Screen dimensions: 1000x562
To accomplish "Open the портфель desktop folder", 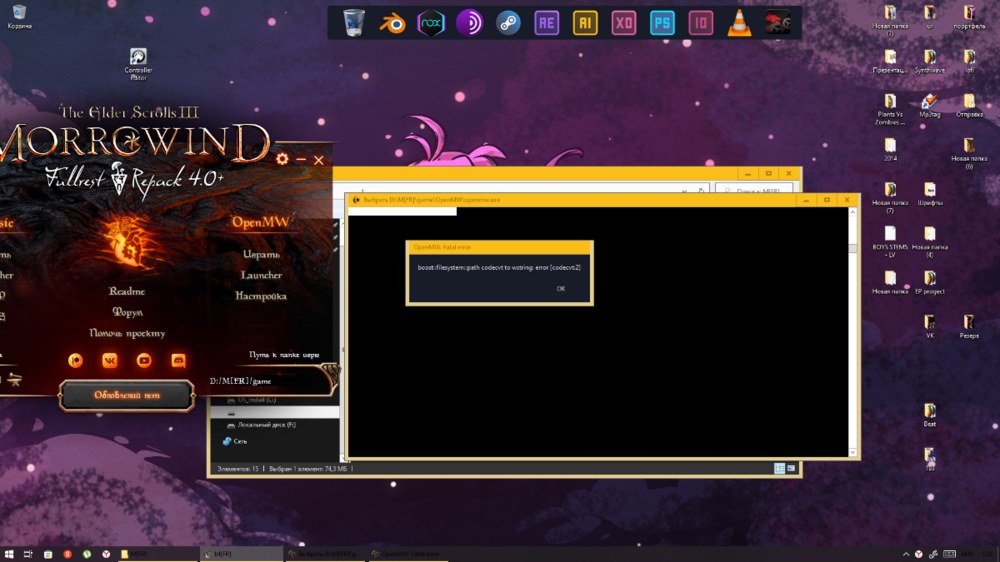I will point(969,17).
